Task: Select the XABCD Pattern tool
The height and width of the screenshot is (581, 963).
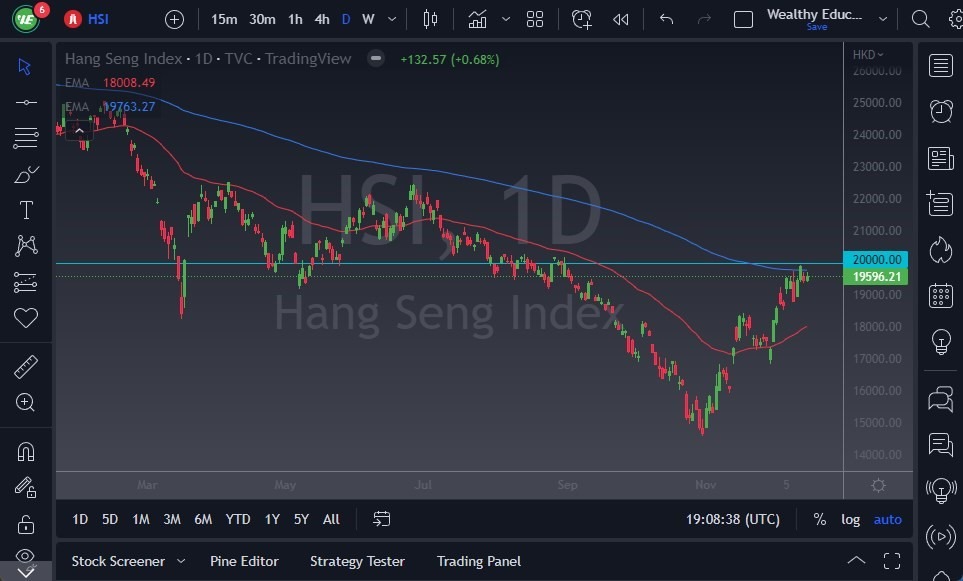Action: coord(25,245)
